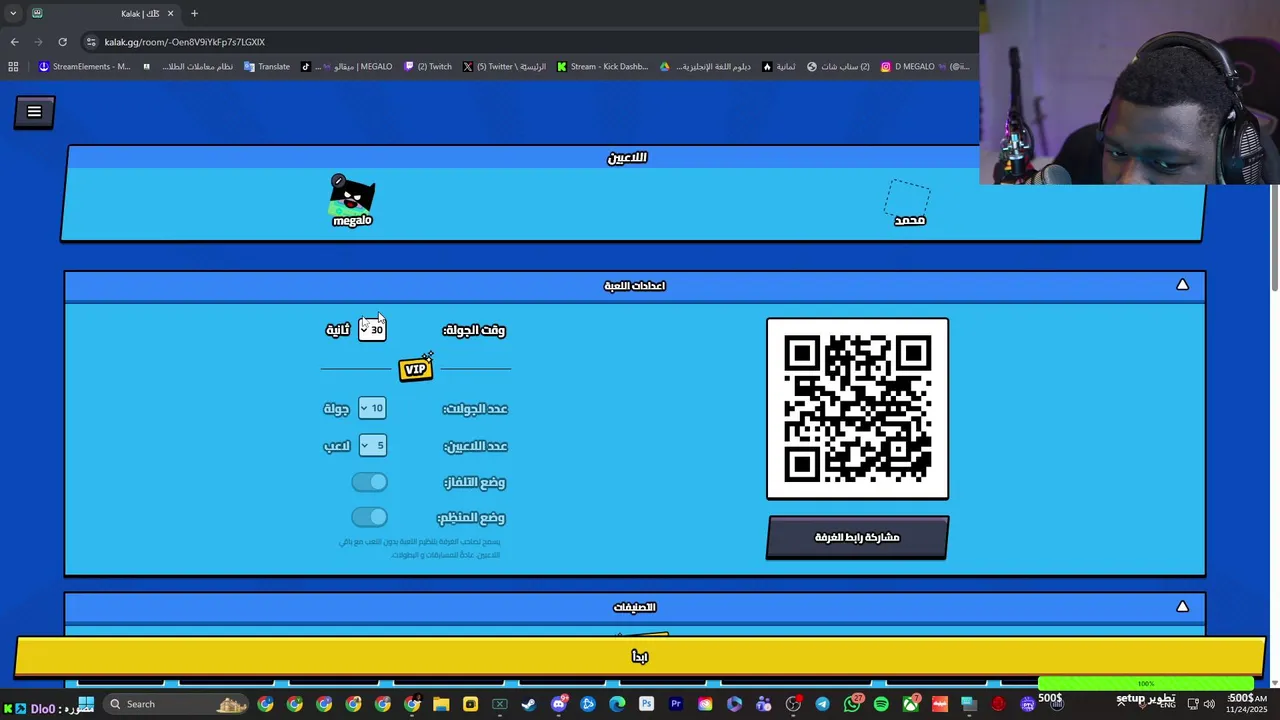Open the apps grid in bookmarks bar

[13, 67]
